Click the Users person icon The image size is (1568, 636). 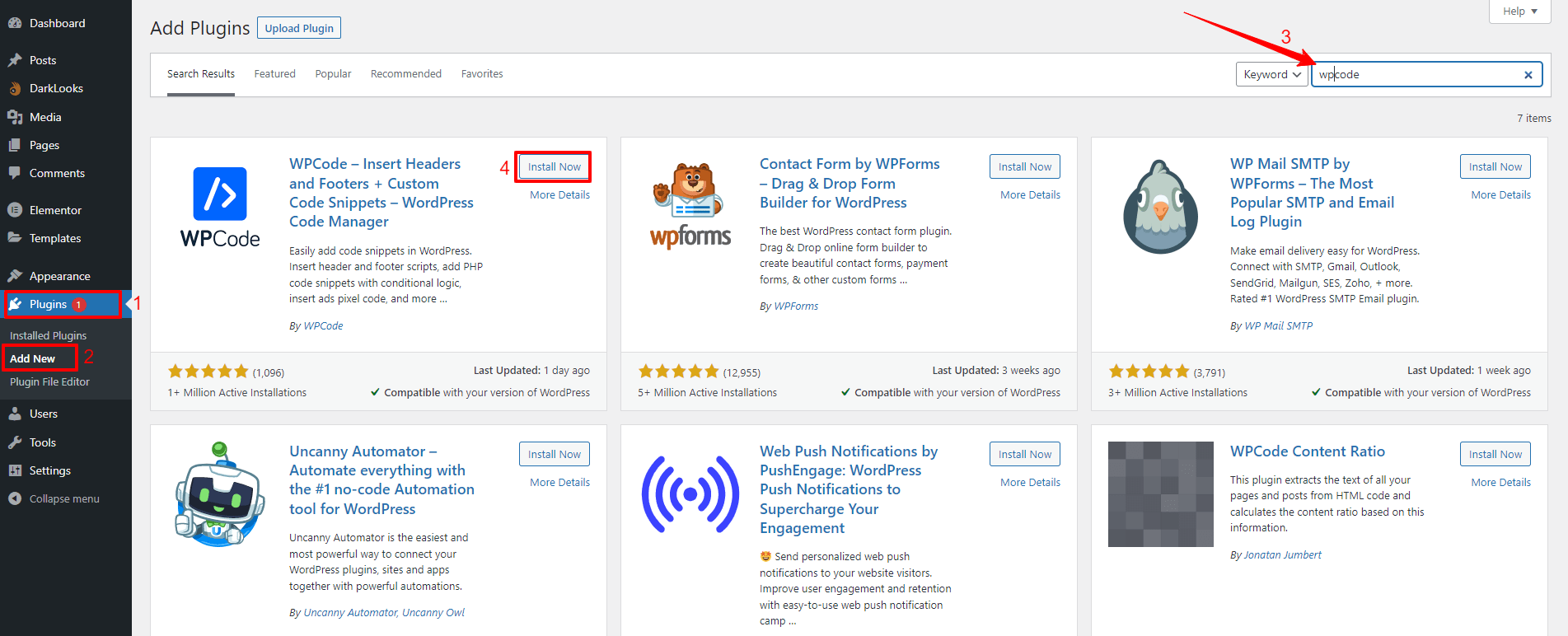[x=15, y=414]
